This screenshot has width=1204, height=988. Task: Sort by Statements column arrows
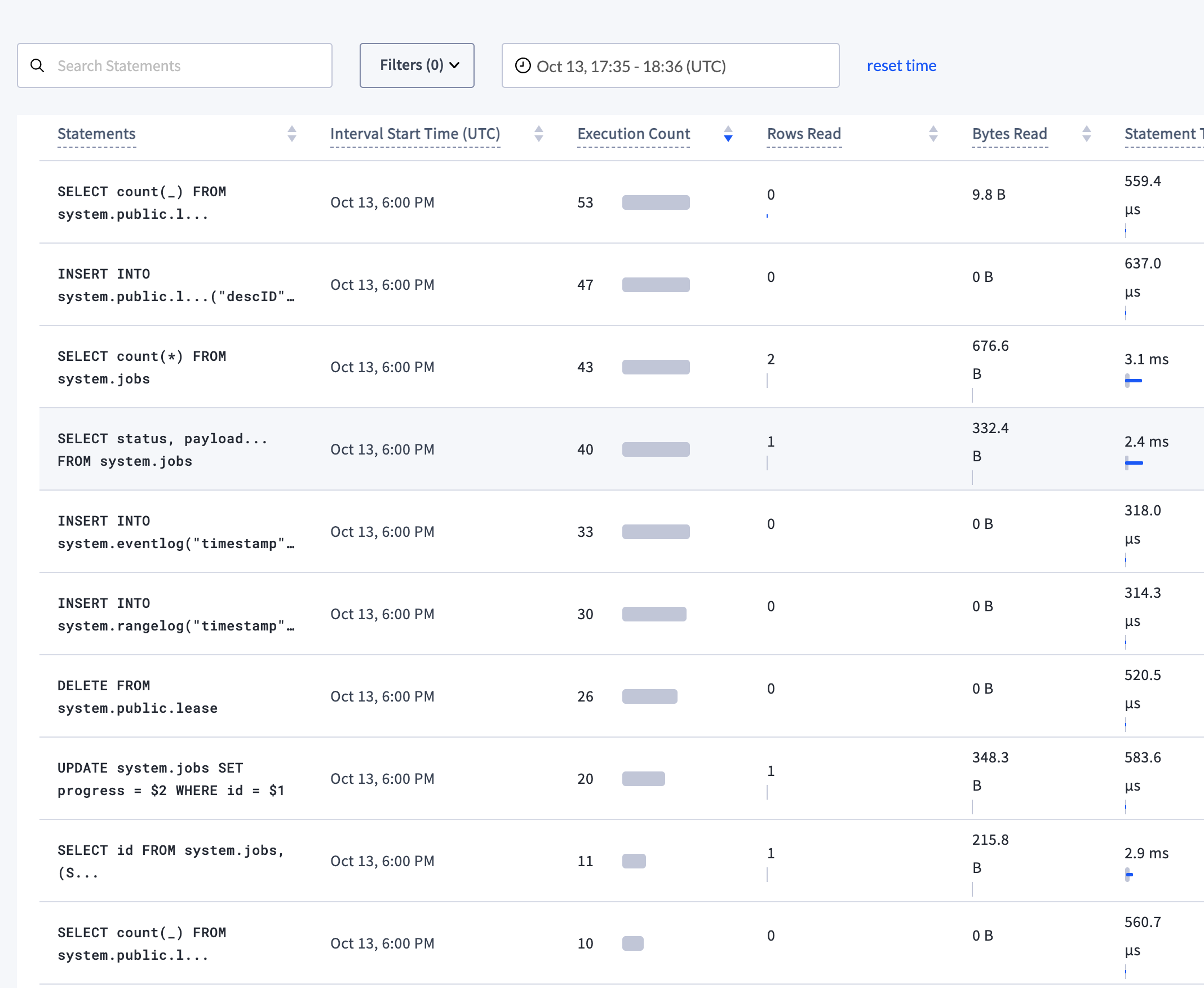[x=292, y=134]
